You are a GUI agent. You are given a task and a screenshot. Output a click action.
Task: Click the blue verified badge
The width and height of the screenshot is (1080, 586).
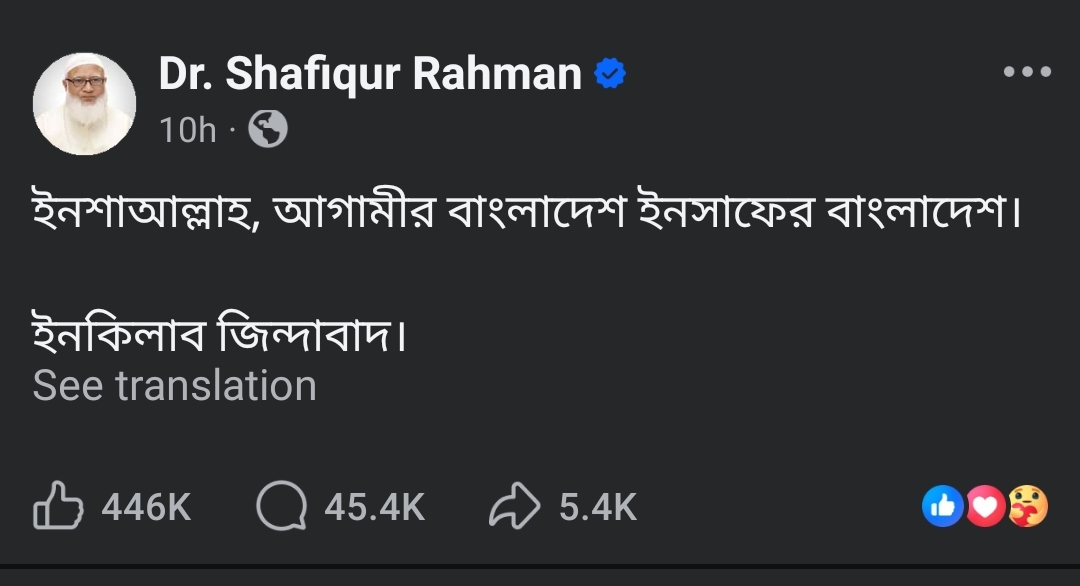[x=611, y=74]
